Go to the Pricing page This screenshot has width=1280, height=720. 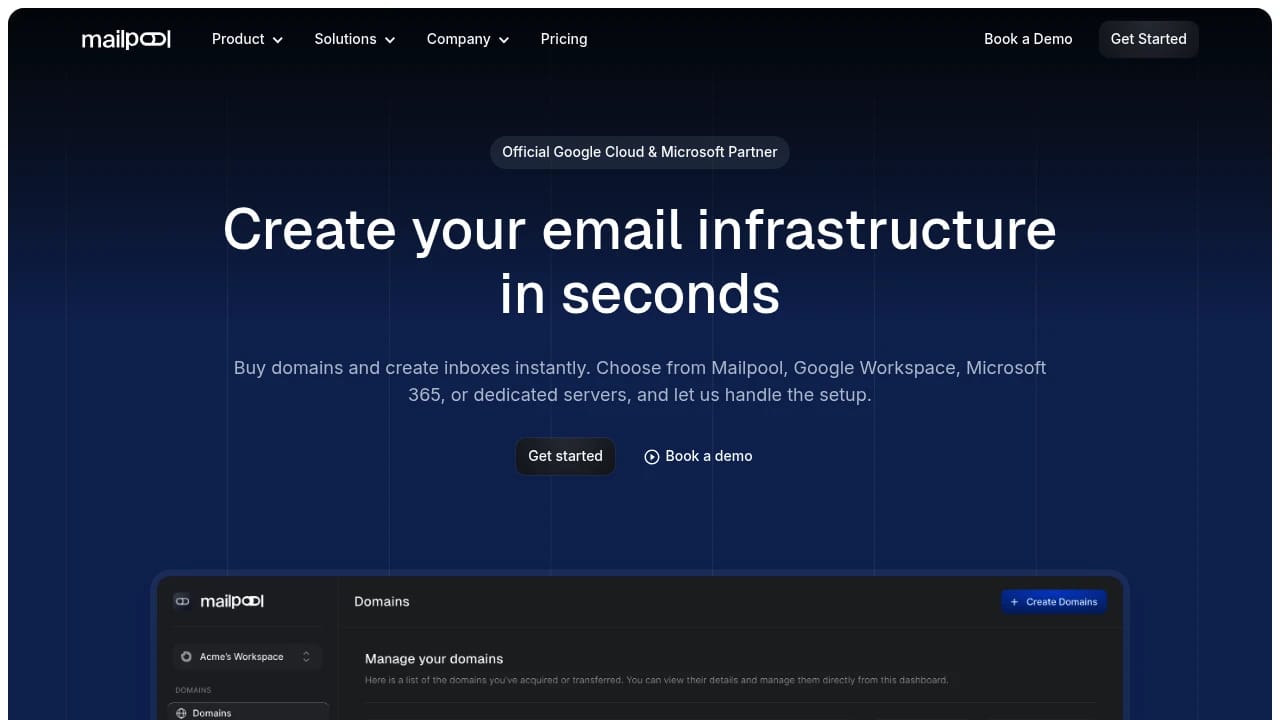564,39
